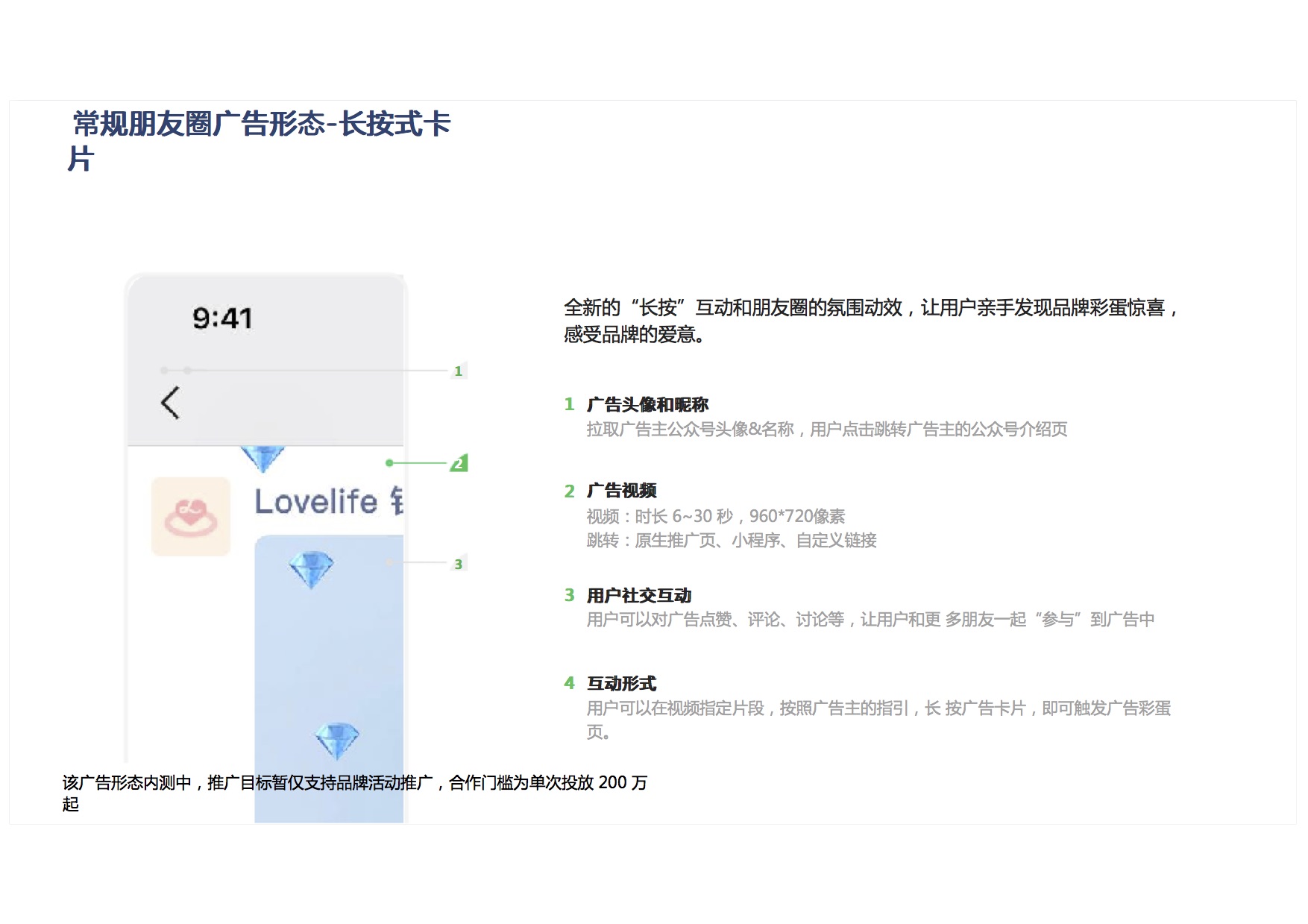The height and width of the screenshot is (924, 1308).
Task: Click the lowest diamond on the video card
Action: [337, 740]
